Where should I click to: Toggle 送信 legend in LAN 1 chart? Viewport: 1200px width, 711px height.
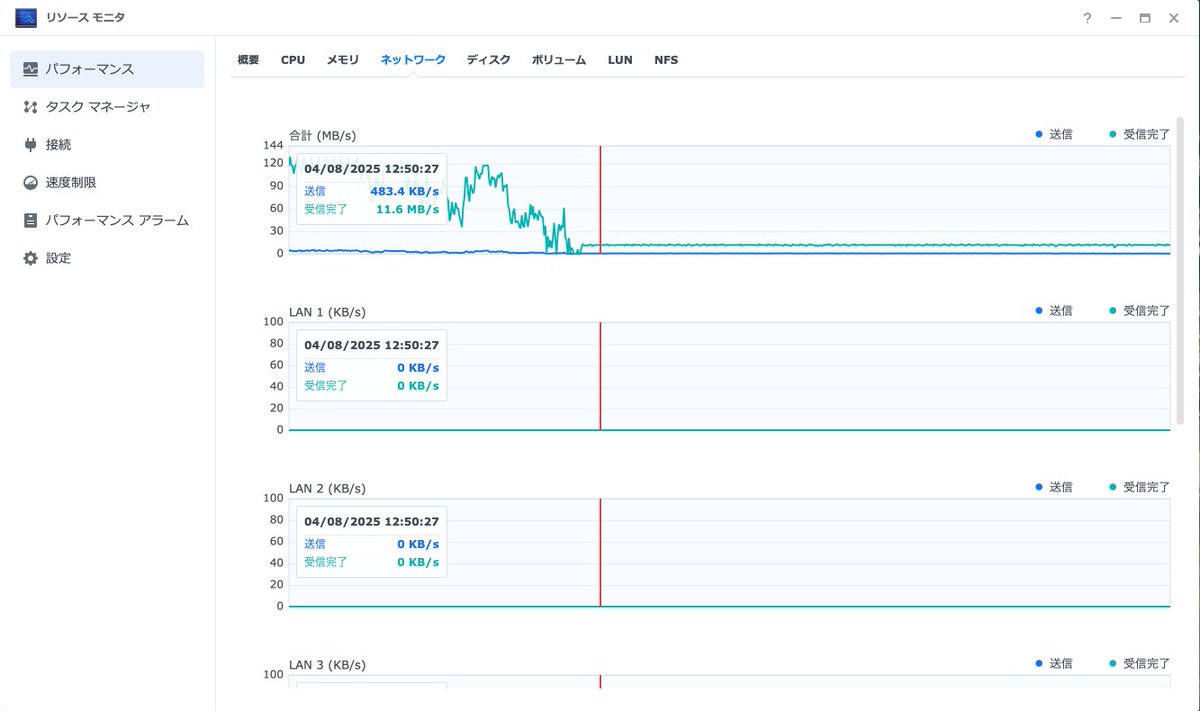1054,311
